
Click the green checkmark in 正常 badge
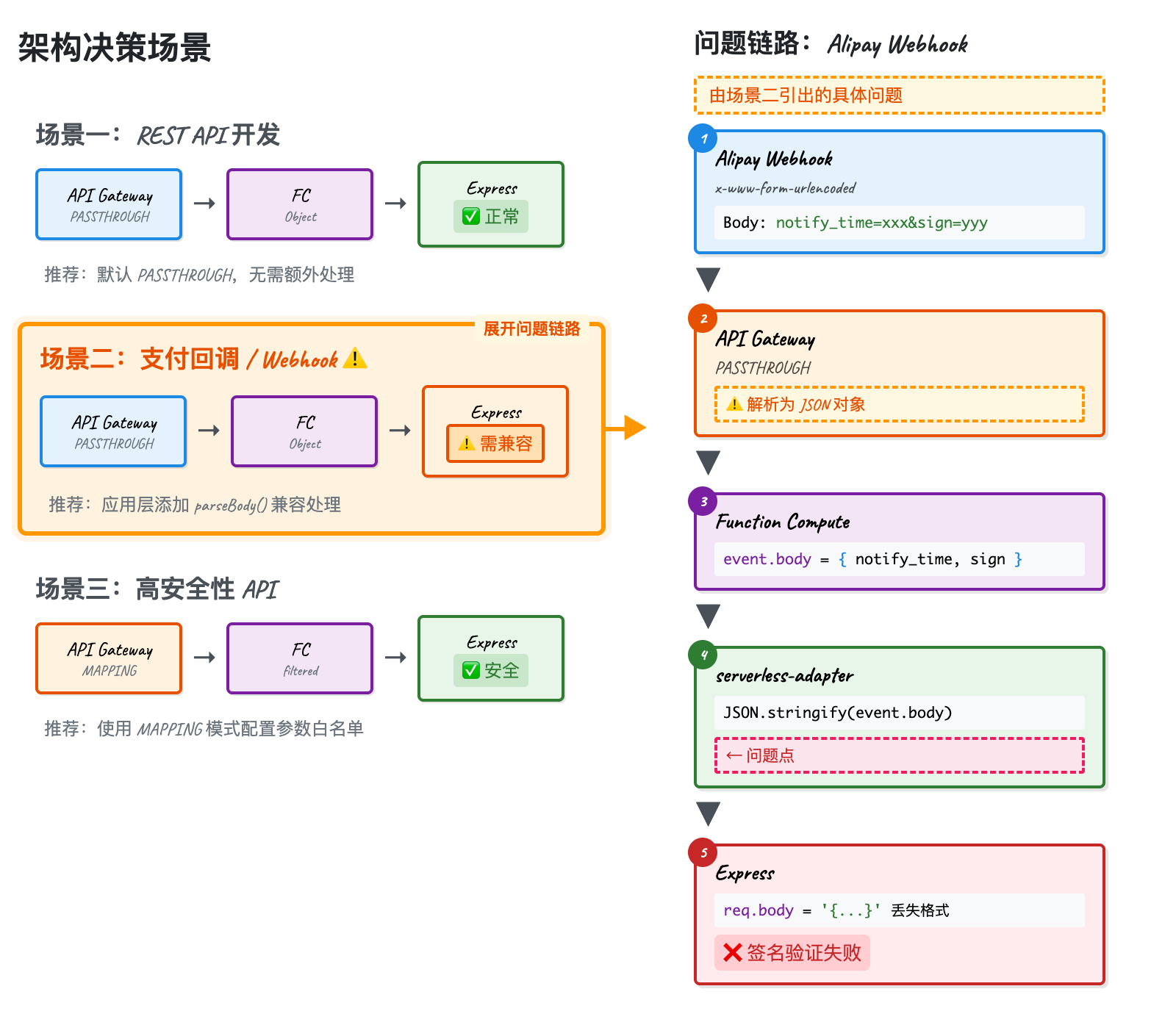click(x=470, y=217)
